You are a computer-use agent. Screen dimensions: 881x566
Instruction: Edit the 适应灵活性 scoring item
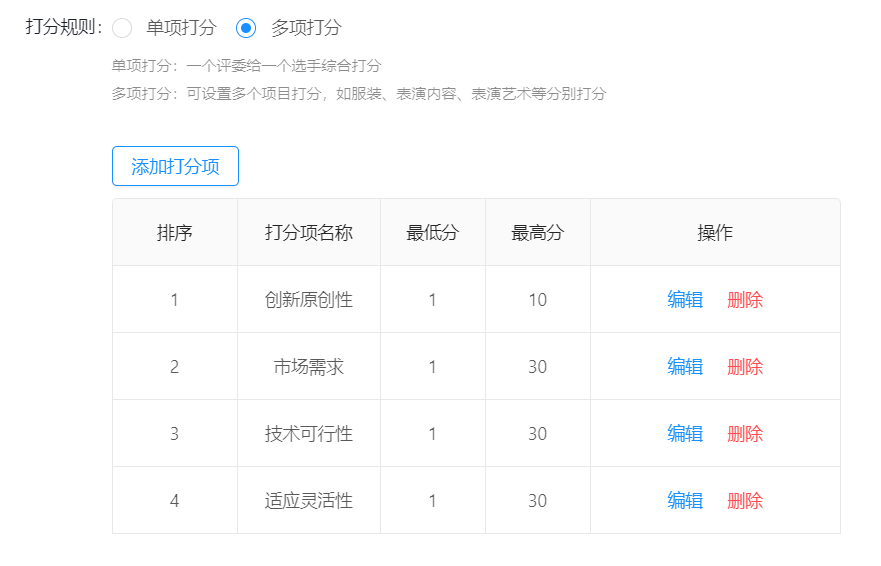pos(685,500)
